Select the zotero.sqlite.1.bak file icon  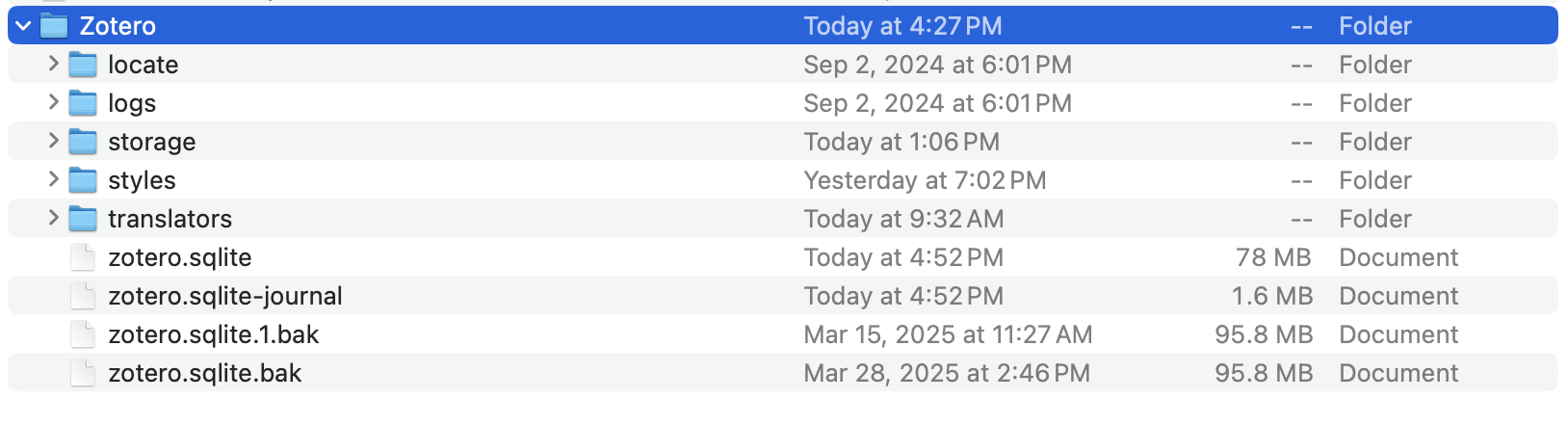pyautogui.click(x=83, y=334)
